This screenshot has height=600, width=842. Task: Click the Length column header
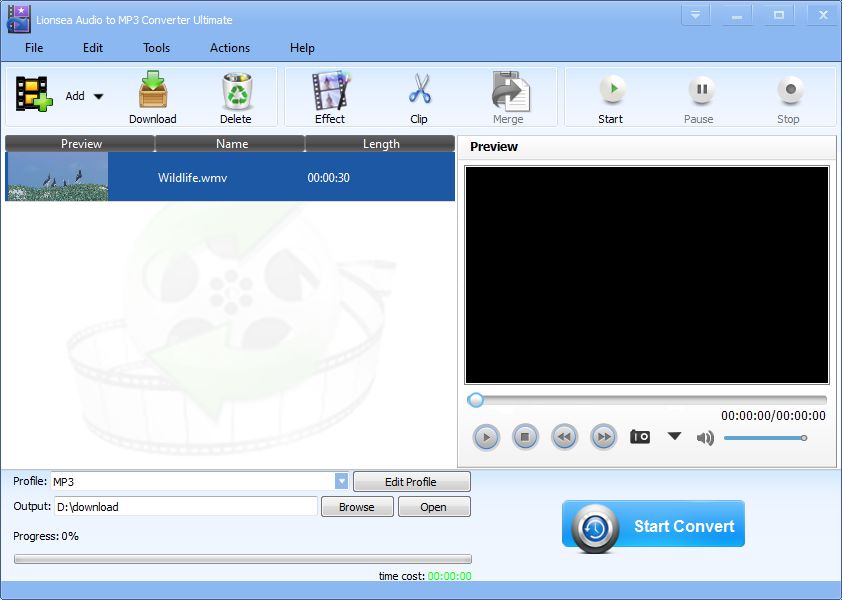click(x=381, y=144)
